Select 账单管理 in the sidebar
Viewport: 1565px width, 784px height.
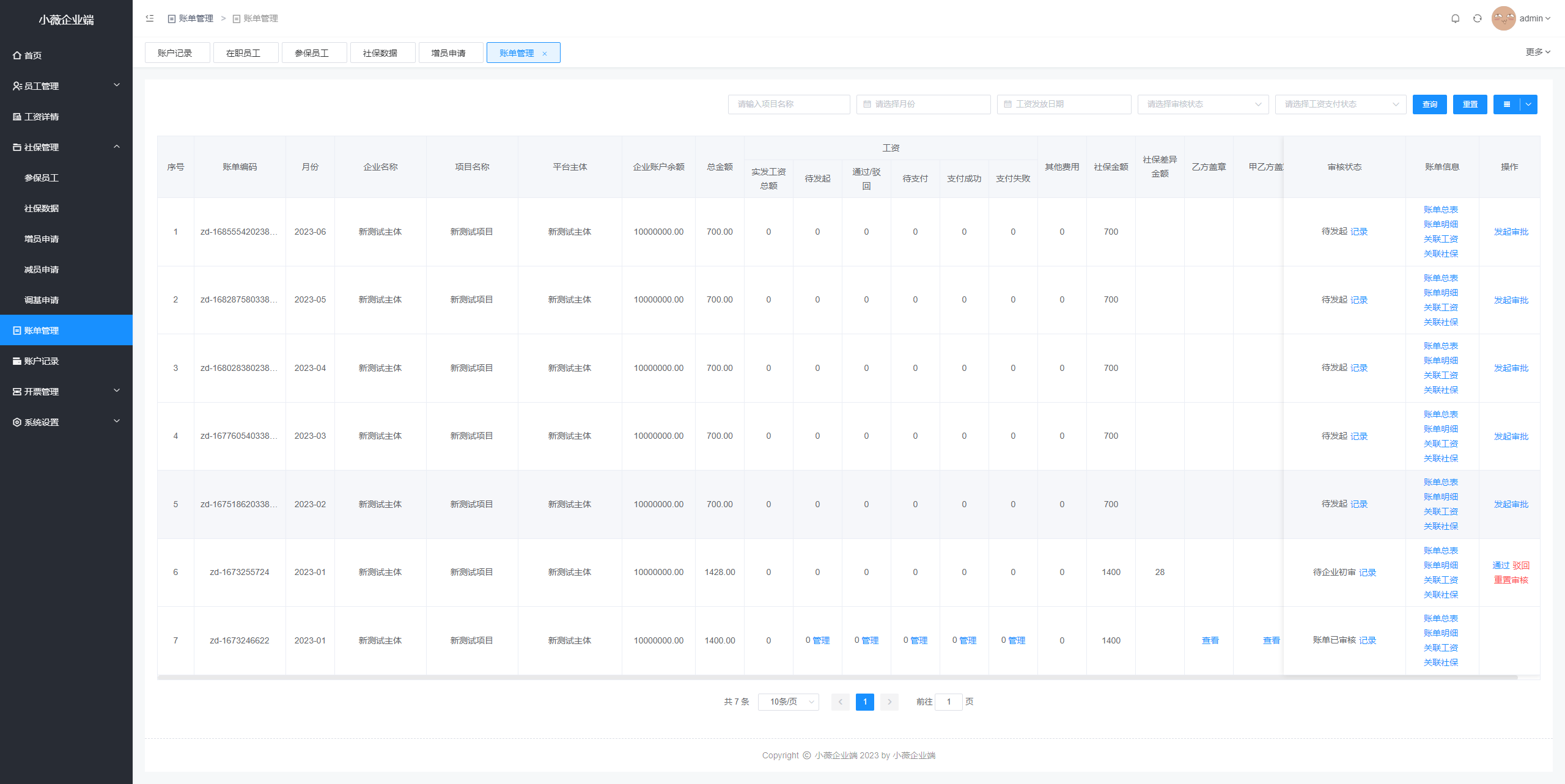pyautogui.click(x=66, y=330)
